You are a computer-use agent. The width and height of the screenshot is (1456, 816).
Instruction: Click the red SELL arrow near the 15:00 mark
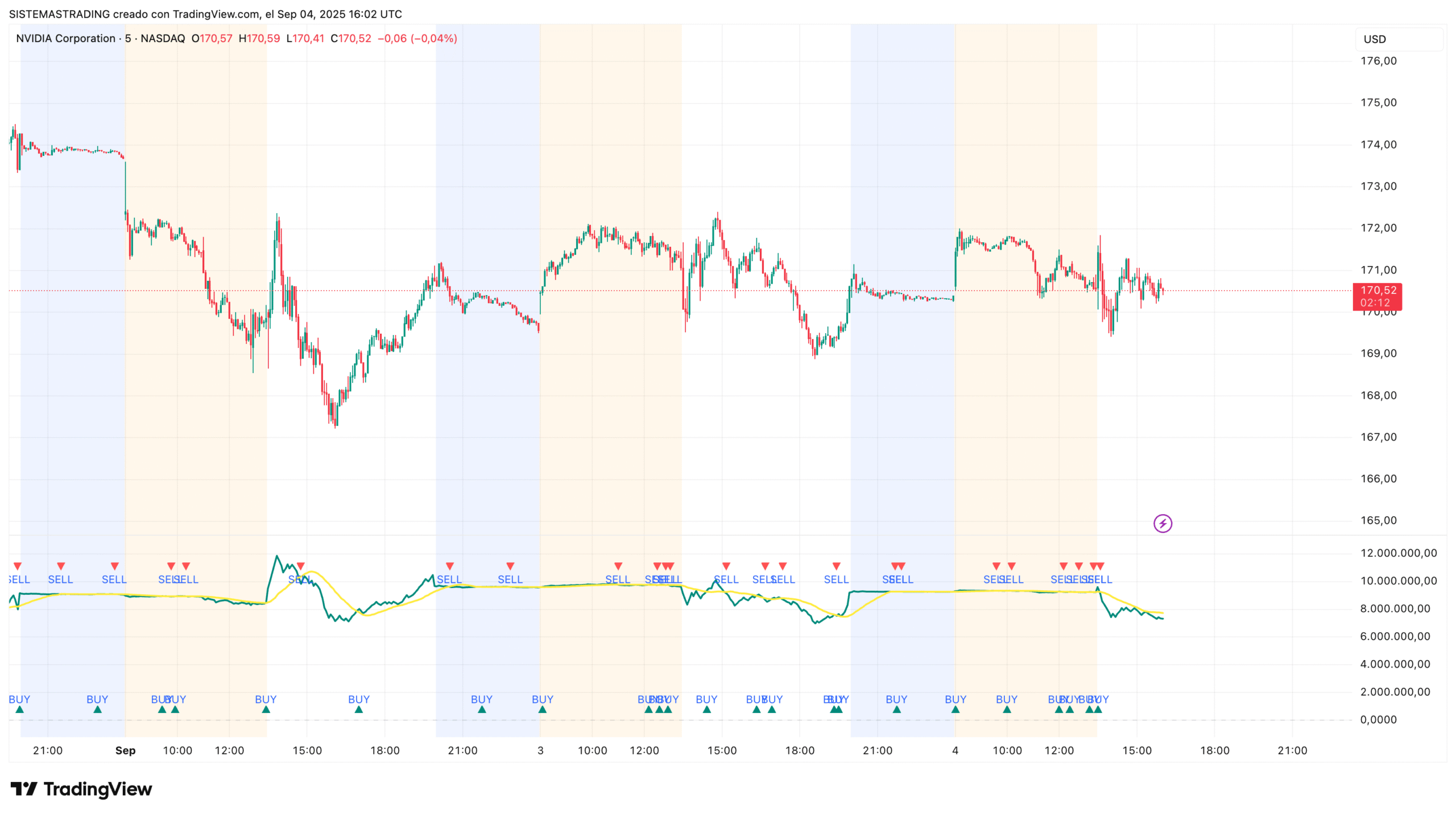[300, 566]
